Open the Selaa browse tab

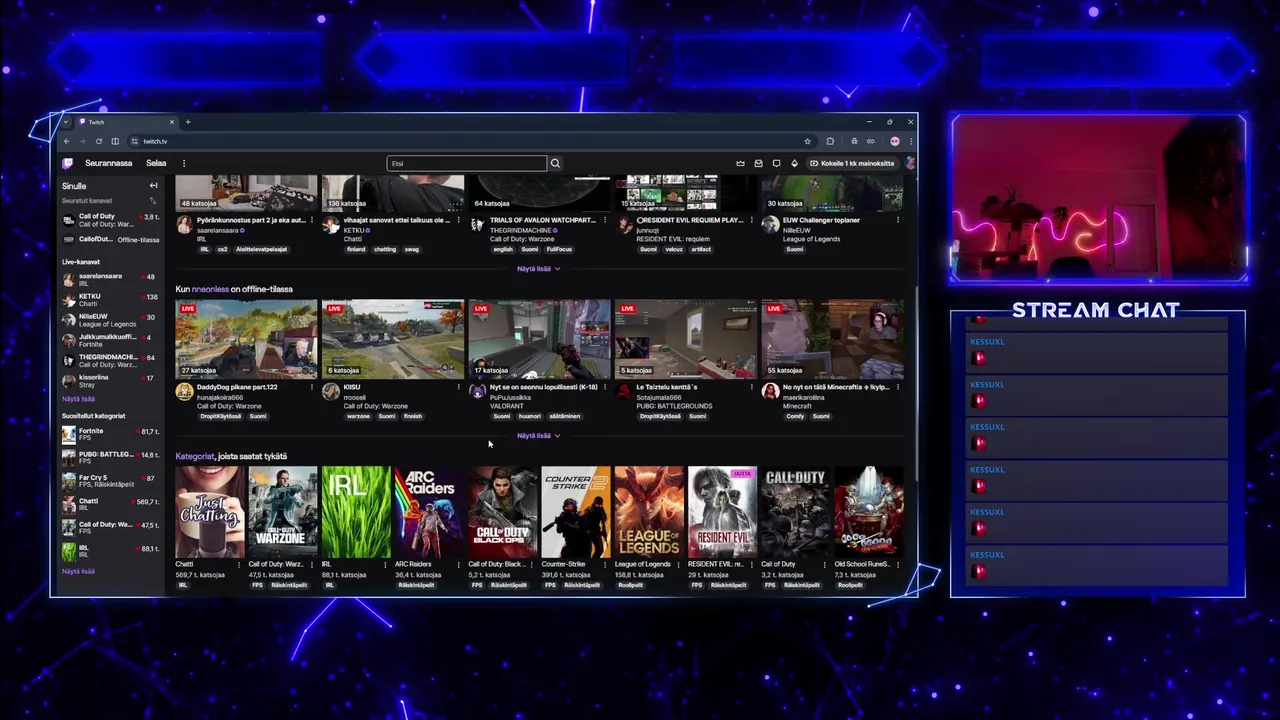coord(156,163)
